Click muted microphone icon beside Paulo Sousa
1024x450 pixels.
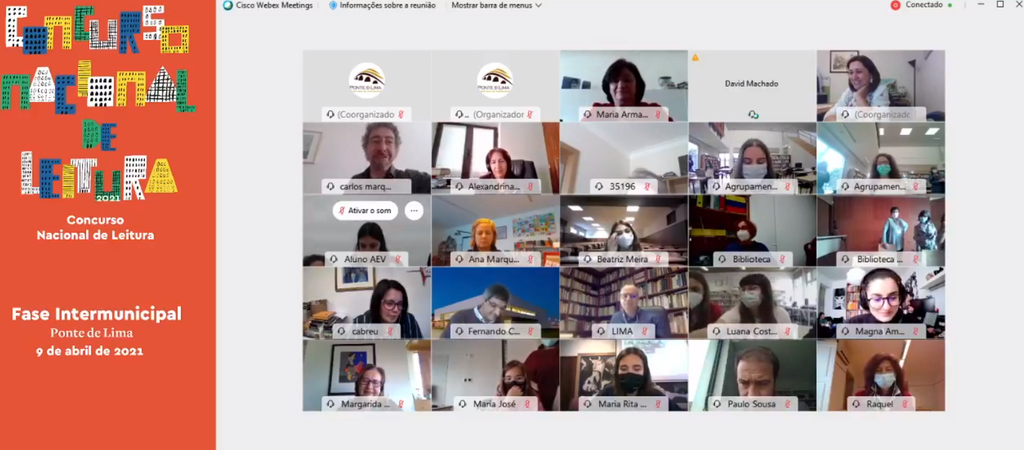click(787, 404)
